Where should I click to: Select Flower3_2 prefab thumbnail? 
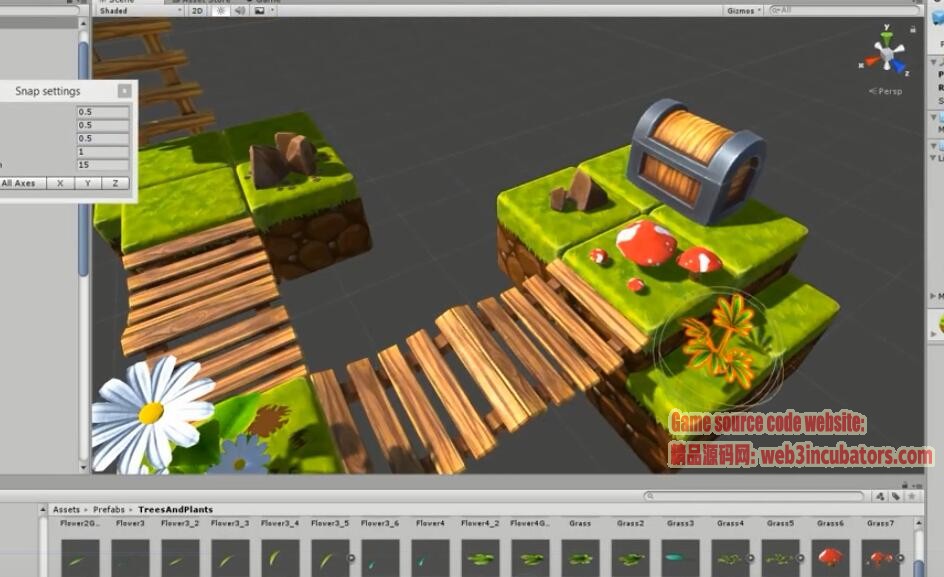coord(180,558)
